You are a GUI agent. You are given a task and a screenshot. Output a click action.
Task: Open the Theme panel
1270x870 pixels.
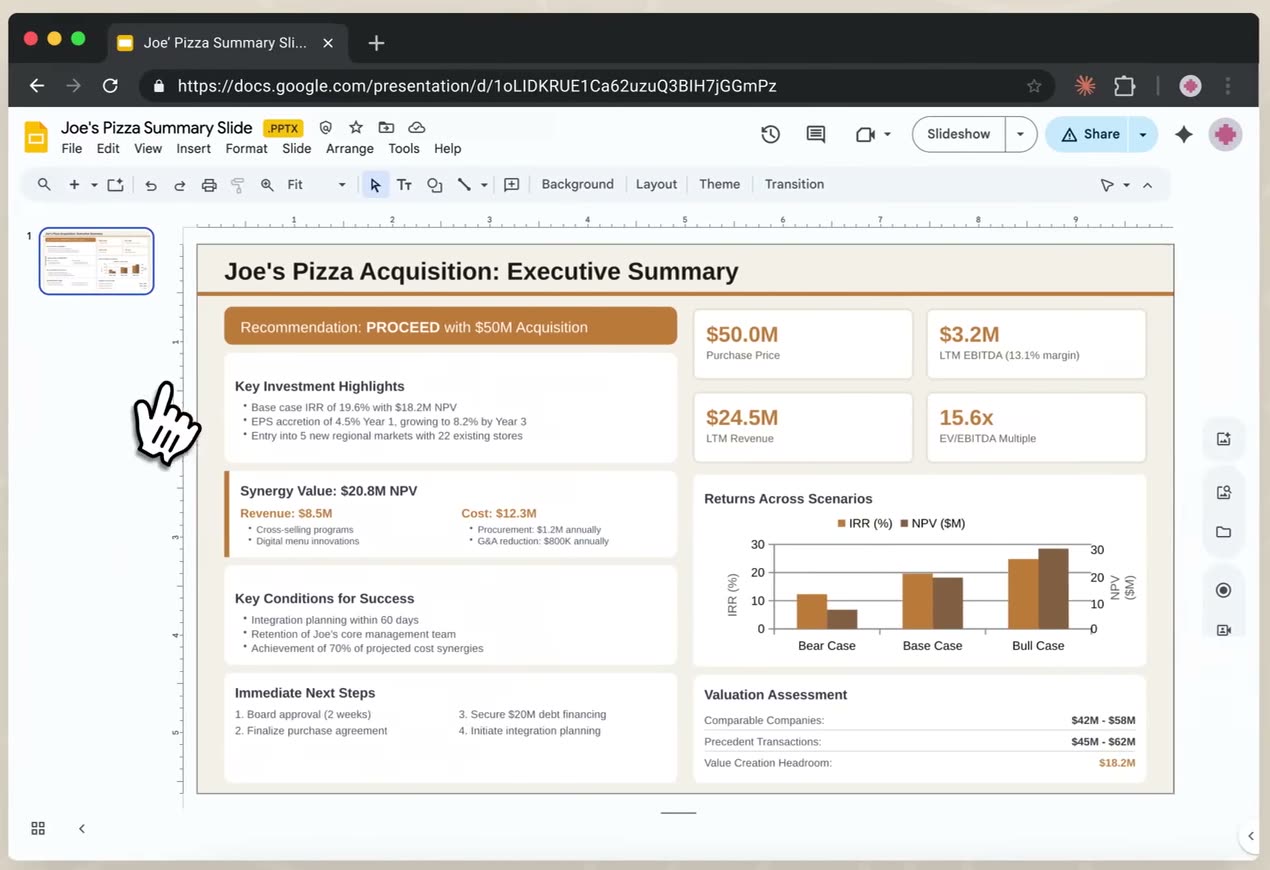click(719, 184)
